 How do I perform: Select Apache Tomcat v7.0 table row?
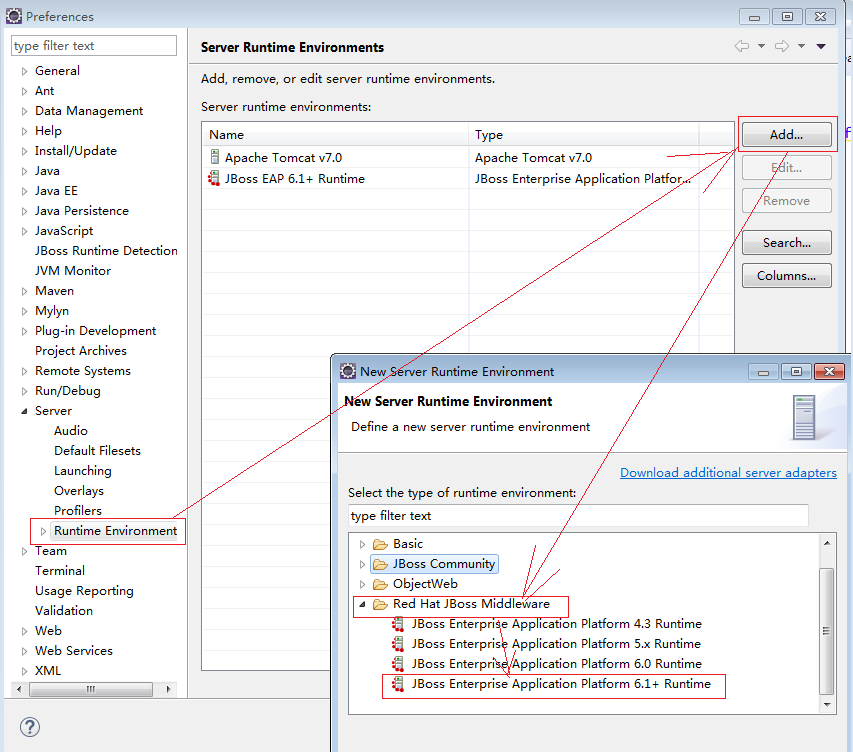click(468, 158)
